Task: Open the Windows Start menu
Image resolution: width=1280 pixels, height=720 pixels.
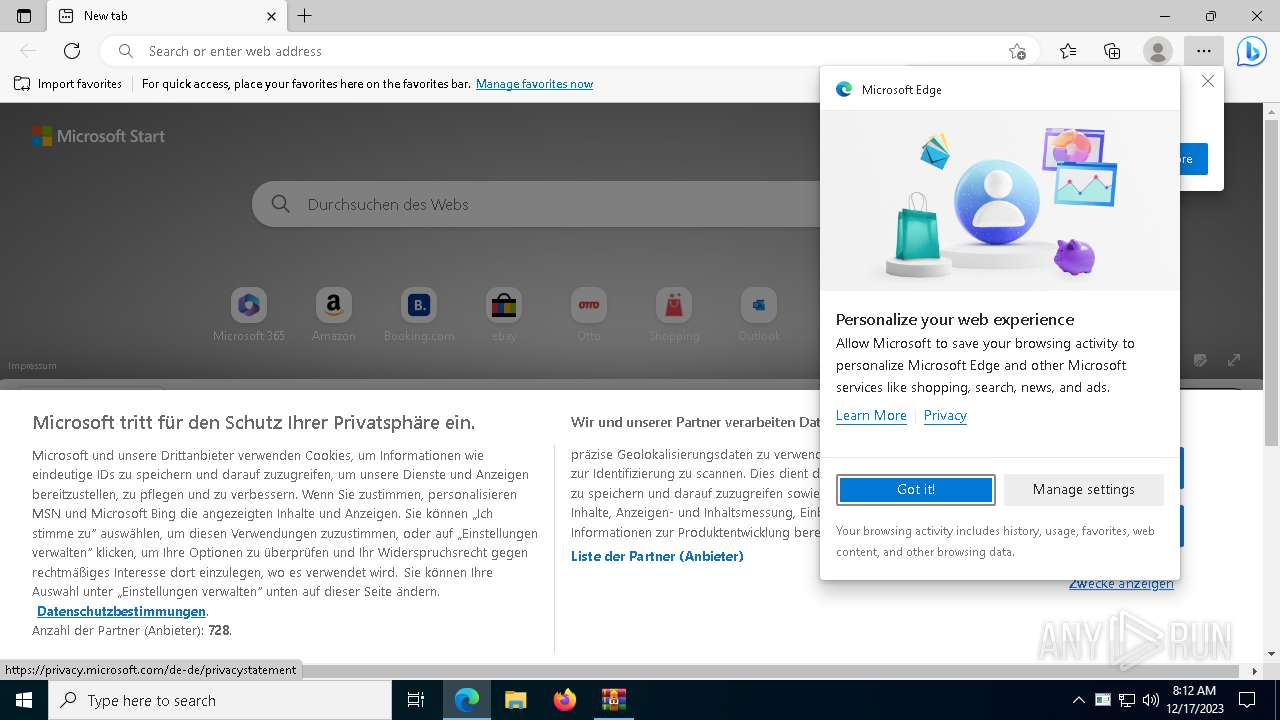Action: (x=24, y=700)
